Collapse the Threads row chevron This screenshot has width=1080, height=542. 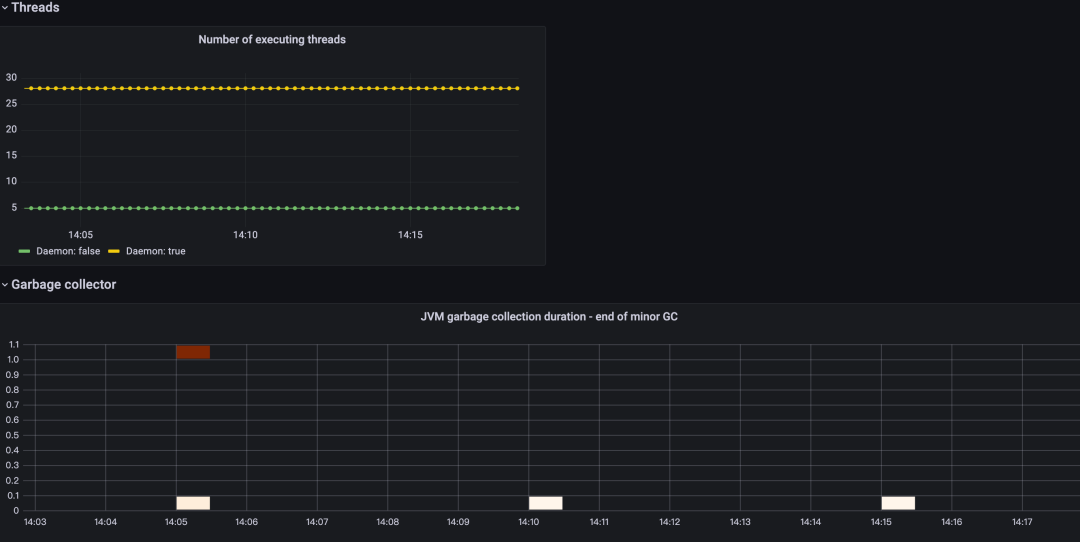click(x=5, y=8)
